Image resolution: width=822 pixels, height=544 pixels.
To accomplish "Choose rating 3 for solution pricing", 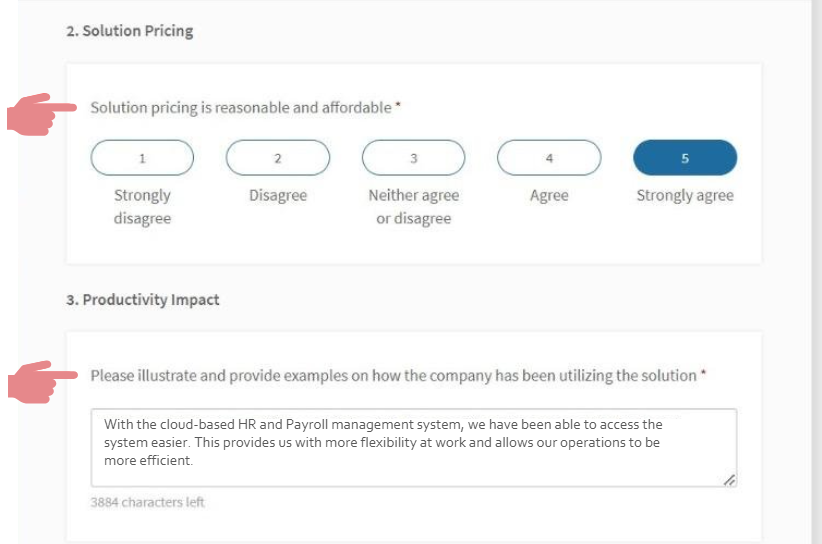I will pos(414,158).
